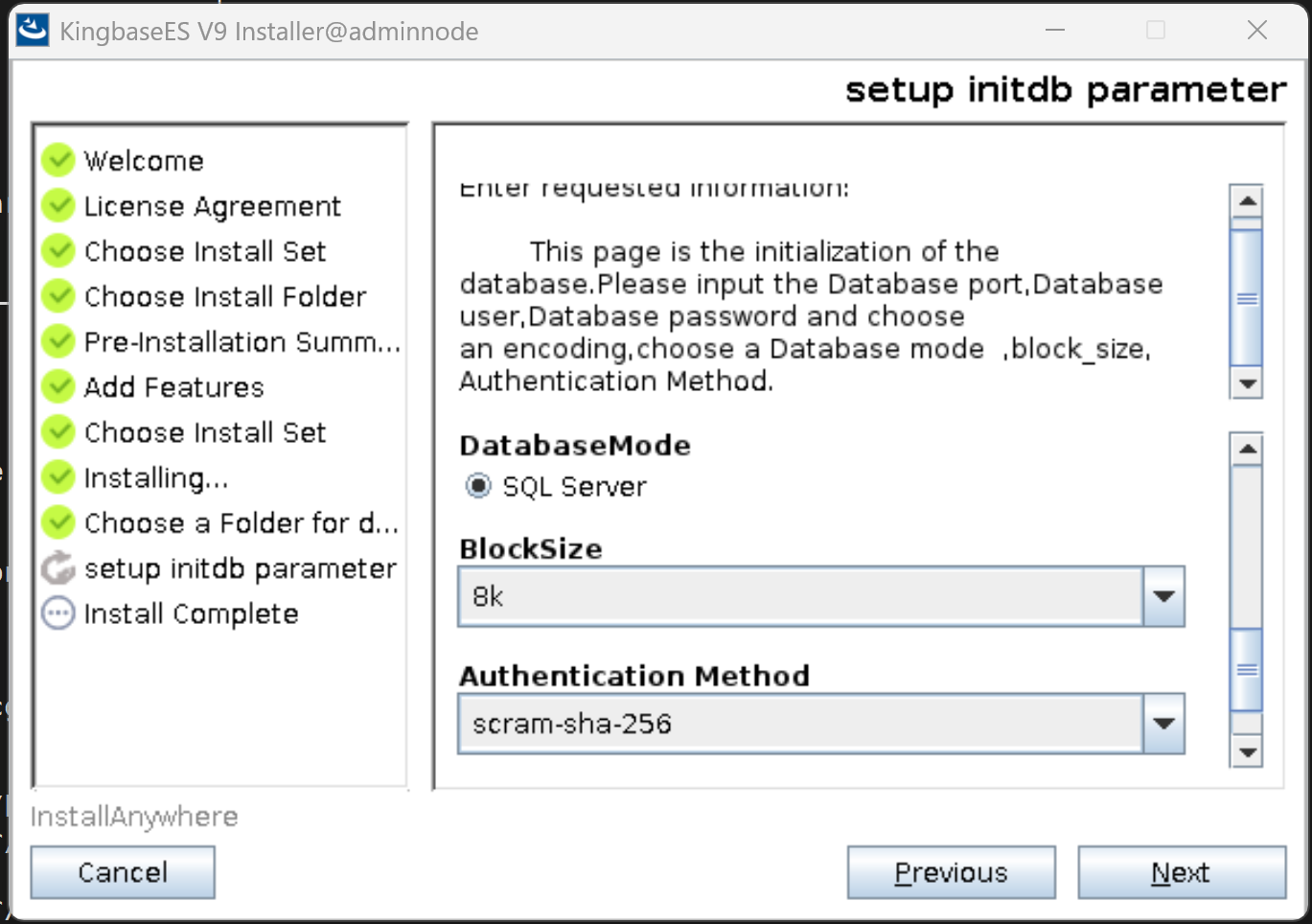The image size is (1312, 924).
Task: Go back with the Previous button
Action: click(951, 872)
